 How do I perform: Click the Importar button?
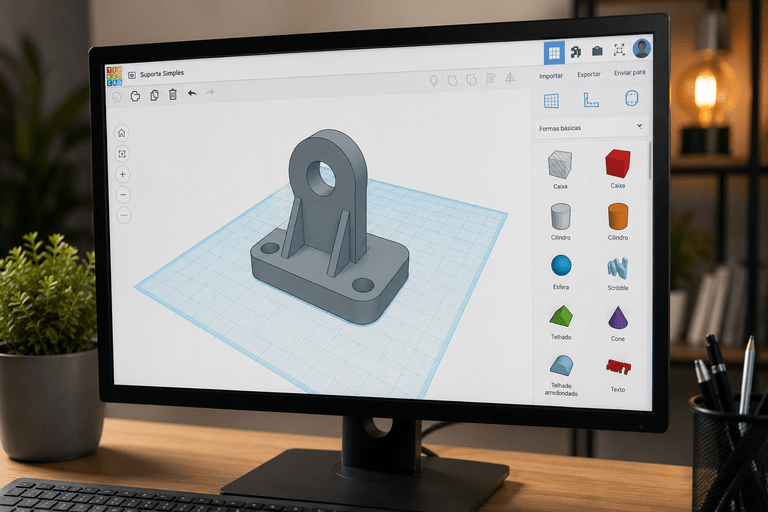tap(551, 76)
